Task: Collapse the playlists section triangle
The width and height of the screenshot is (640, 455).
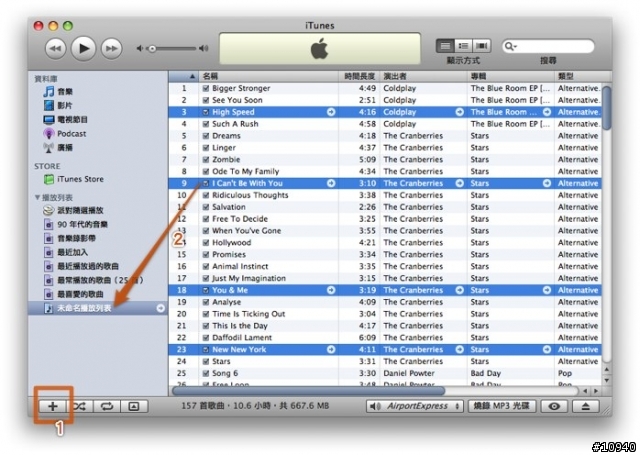Action: tap(37, 198)
